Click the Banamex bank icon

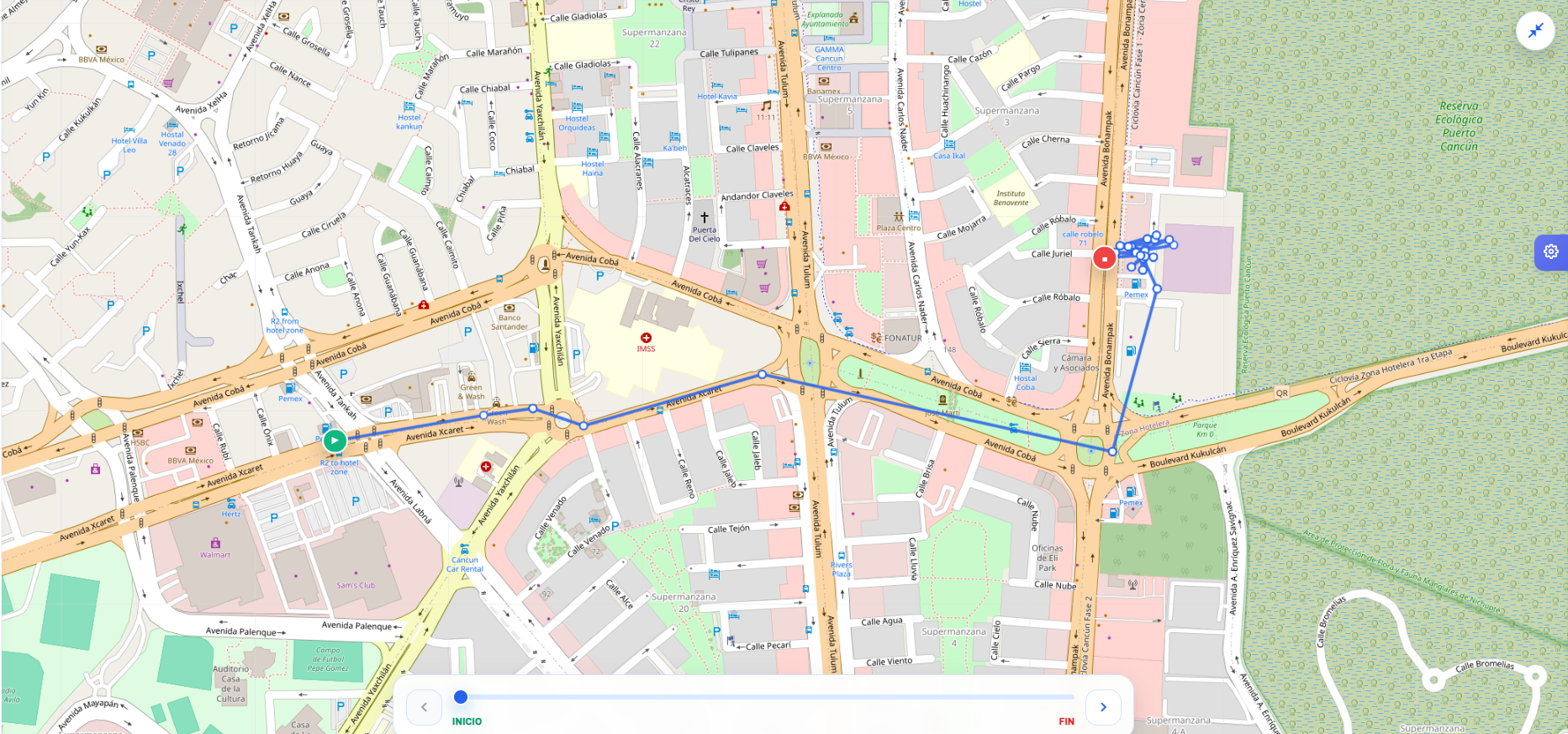824,81
